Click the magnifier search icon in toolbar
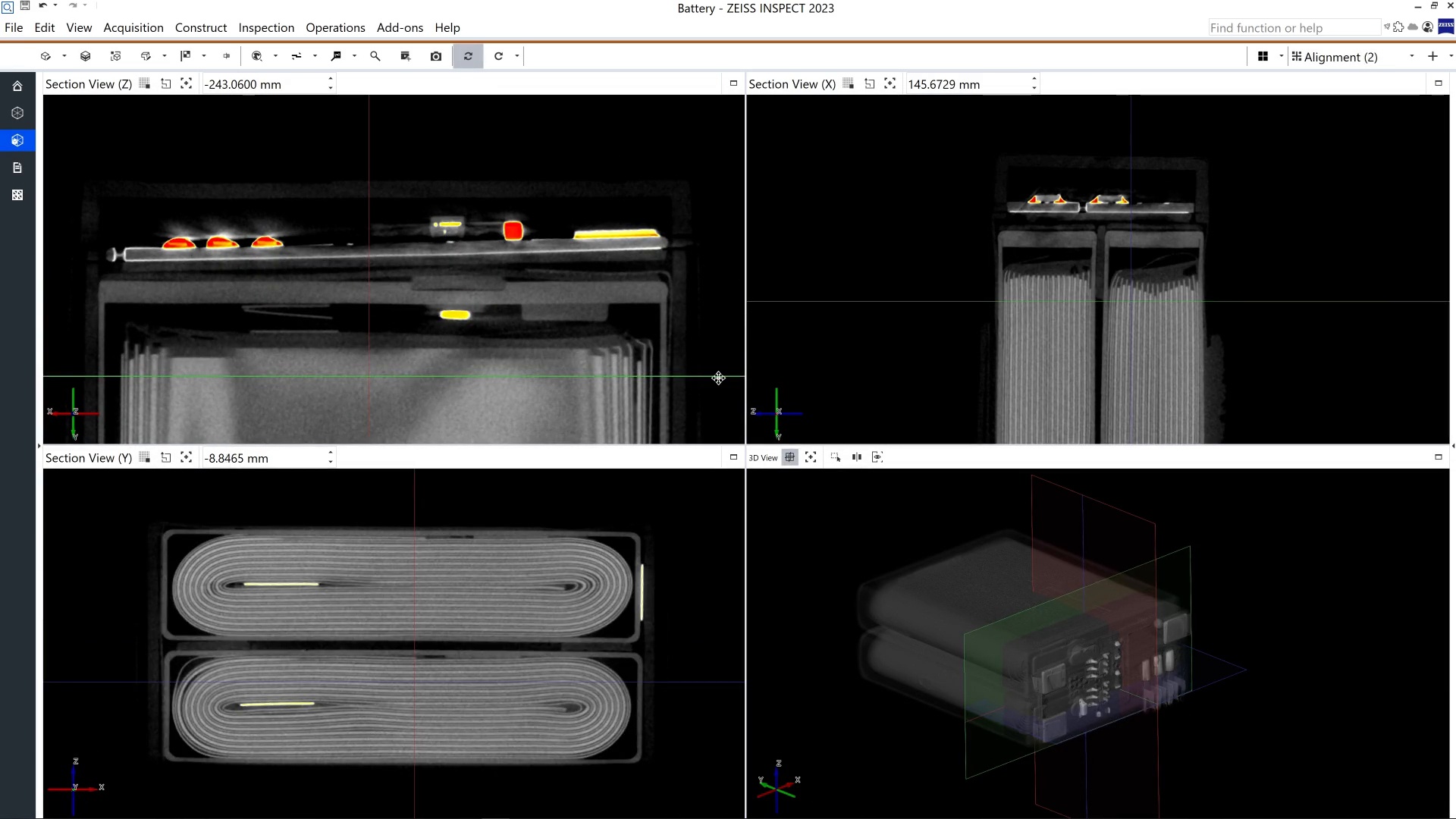The width and height of the screenshot is (1456, 819). [375, 56]
